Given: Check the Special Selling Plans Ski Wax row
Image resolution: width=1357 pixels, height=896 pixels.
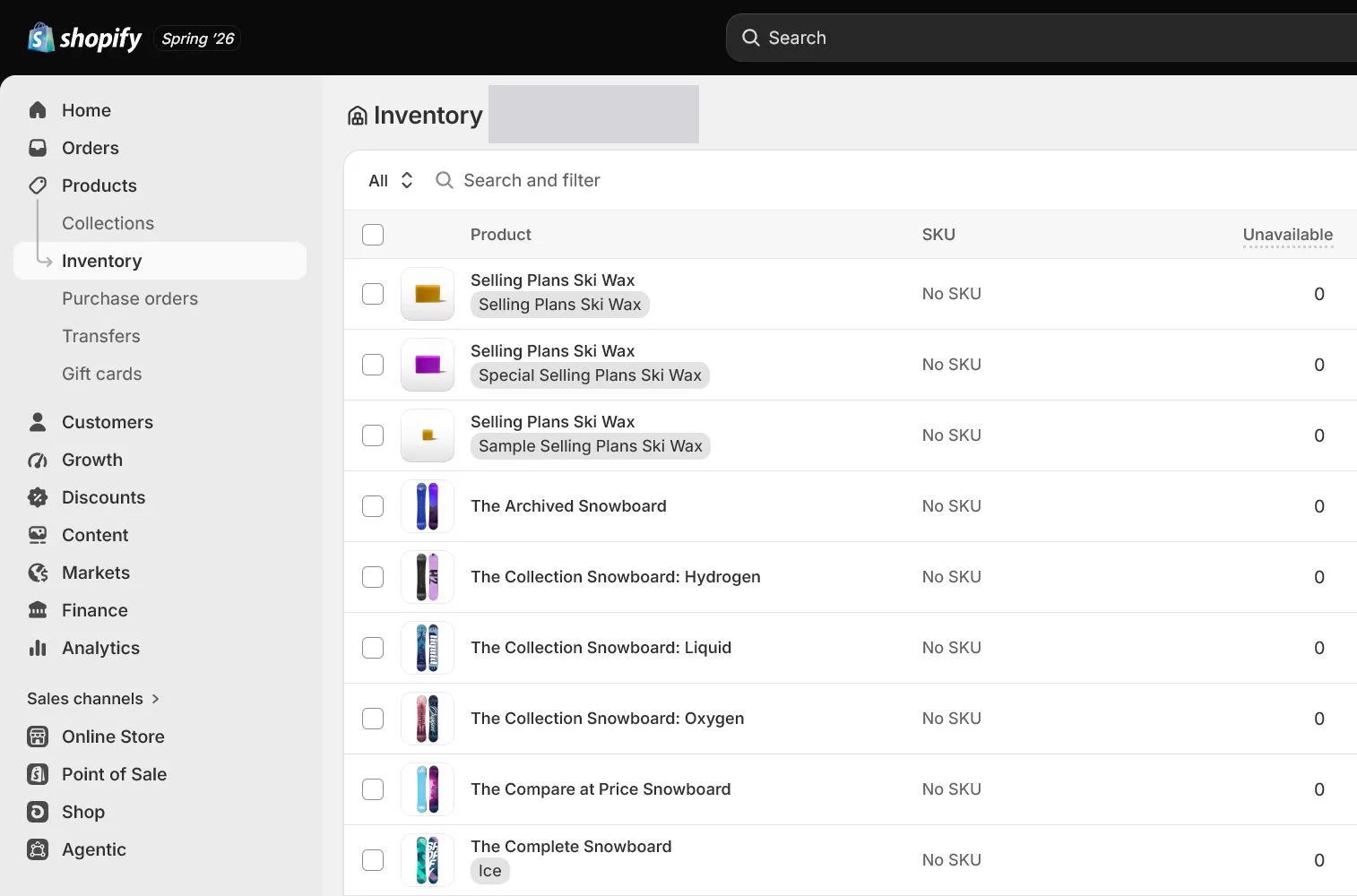Looking at the screenshot, I should [373, 365].
